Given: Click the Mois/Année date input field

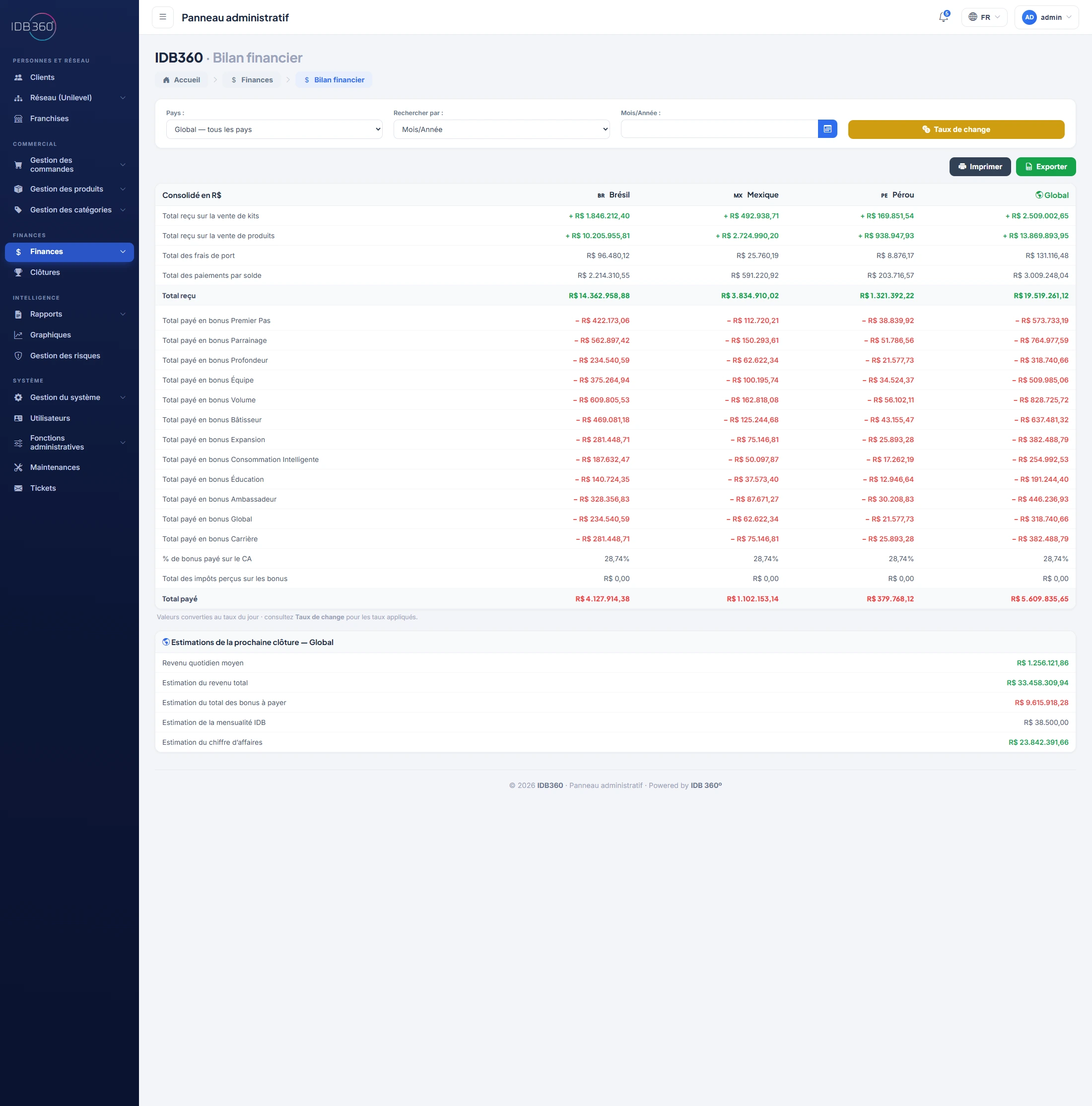Looking at the screenshot, I should [x=719, y=129].
